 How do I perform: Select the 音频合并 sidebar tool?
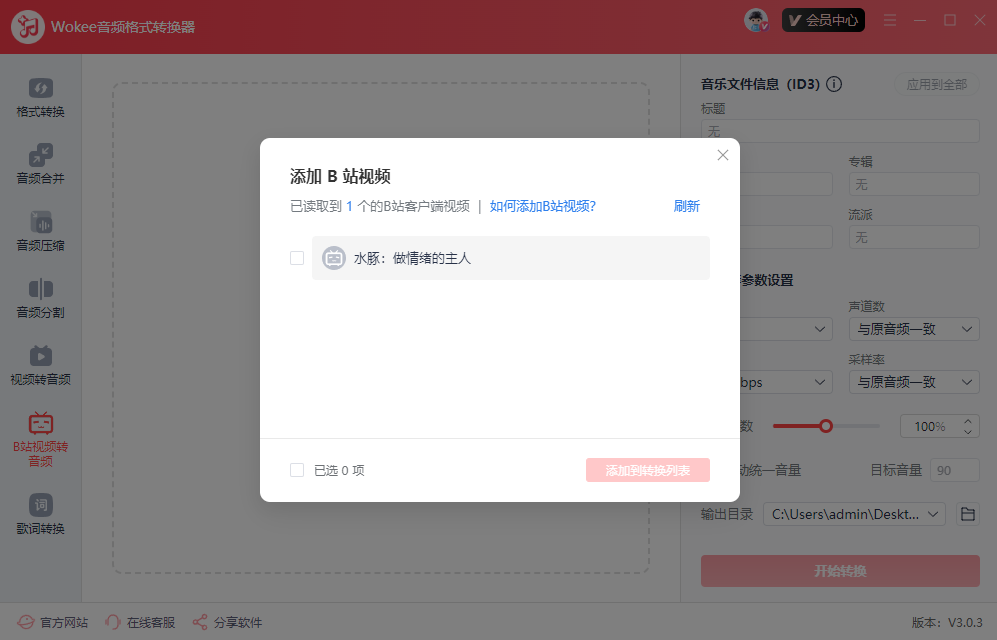tap(41, 164)
